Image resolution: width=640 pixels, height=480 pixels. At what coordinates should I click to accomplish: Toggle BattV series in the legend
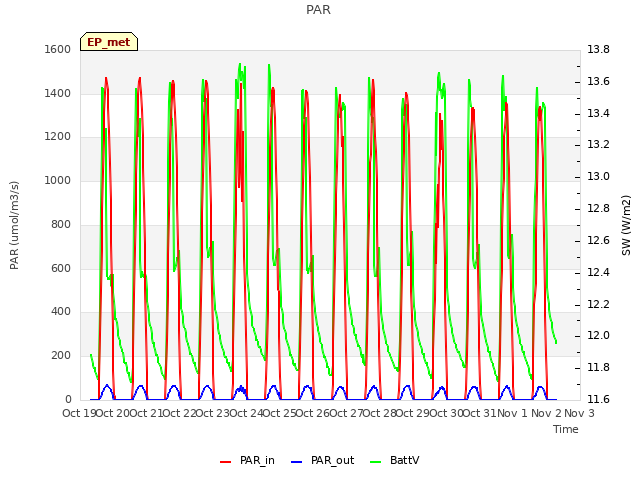click(x=394, y=460)
